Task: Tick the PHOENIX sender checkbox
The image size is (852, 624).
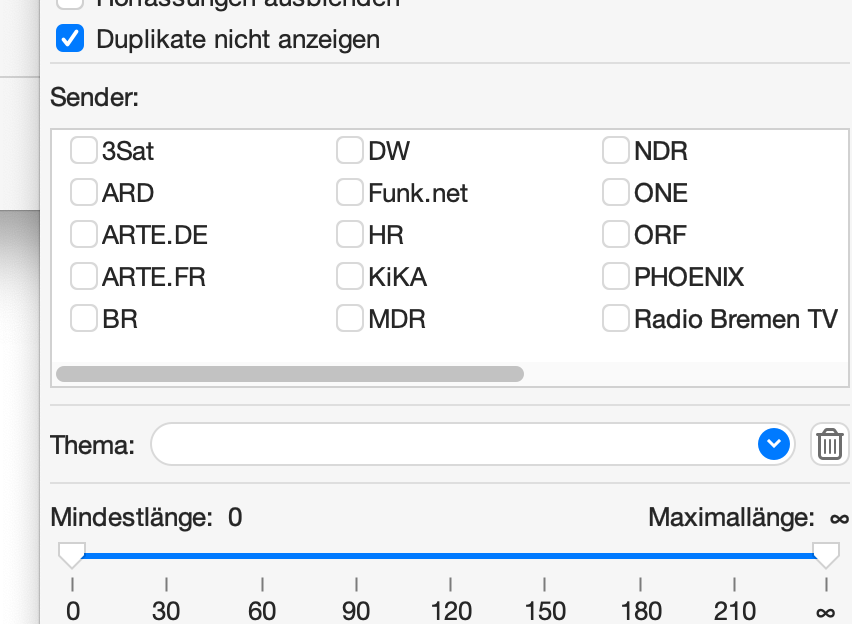Action: coord(616,276)
